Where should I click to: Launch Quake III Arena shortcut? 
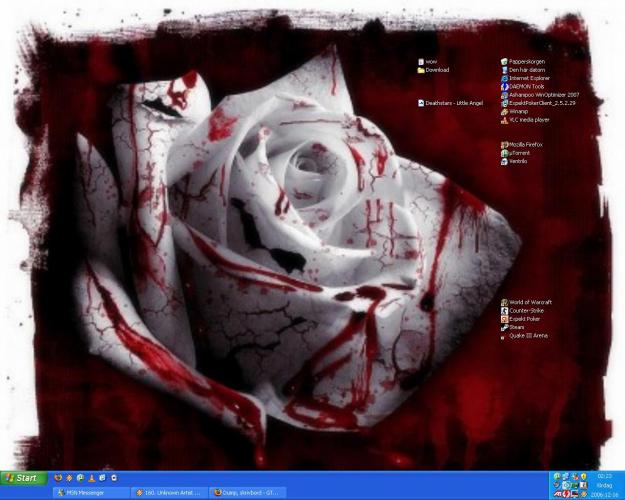click(x=504, y=336)
